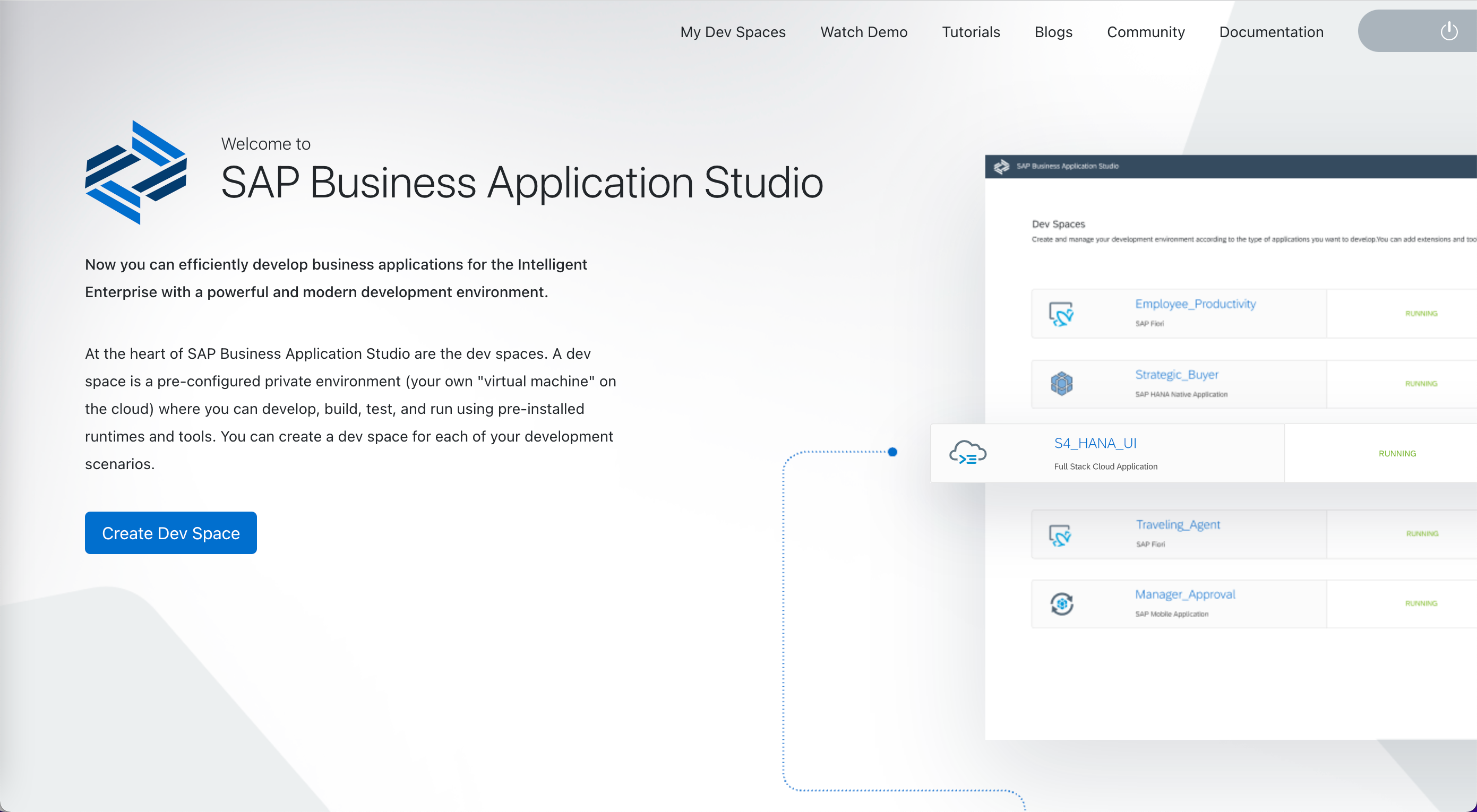Click the SAP Fiori label under Traveling_Agent

click(1150, 545)
